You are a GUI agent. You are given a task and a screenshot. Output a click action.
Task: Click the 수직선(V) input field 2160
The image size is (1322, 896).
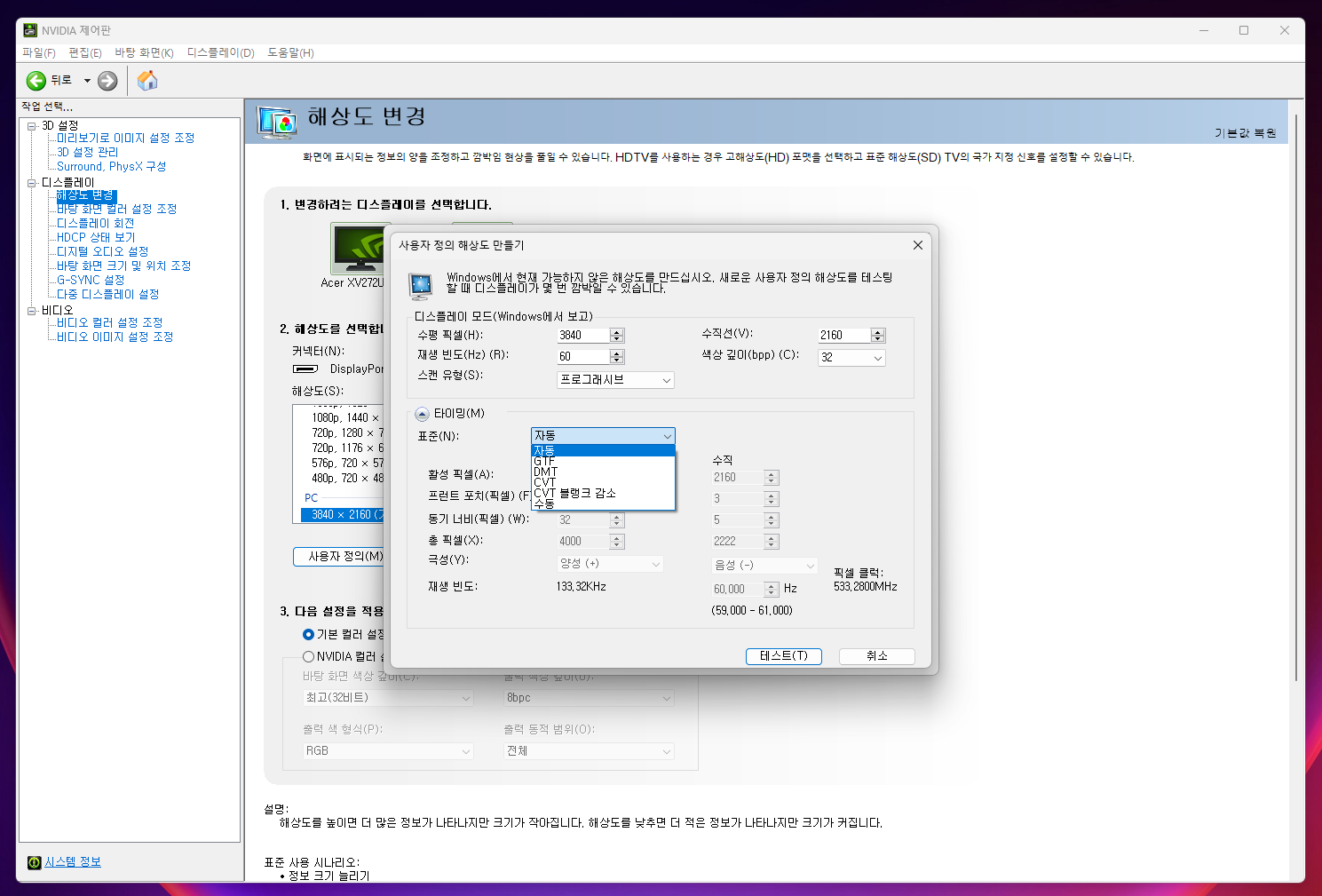click(x=843, y=336)
